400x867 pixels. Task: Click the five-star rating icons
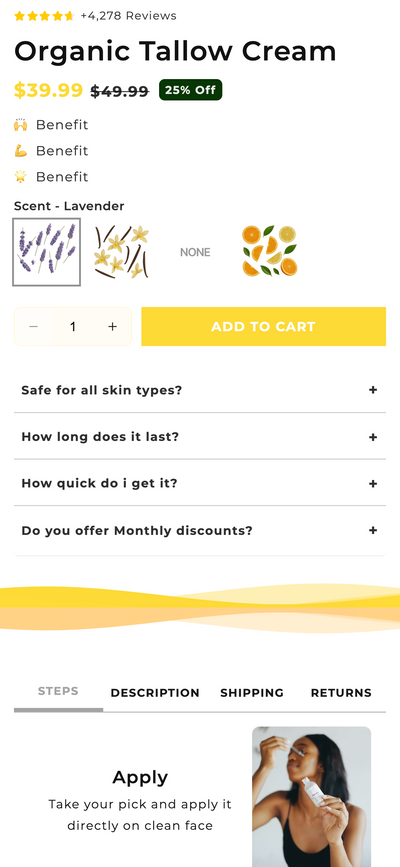click(44, 16)
